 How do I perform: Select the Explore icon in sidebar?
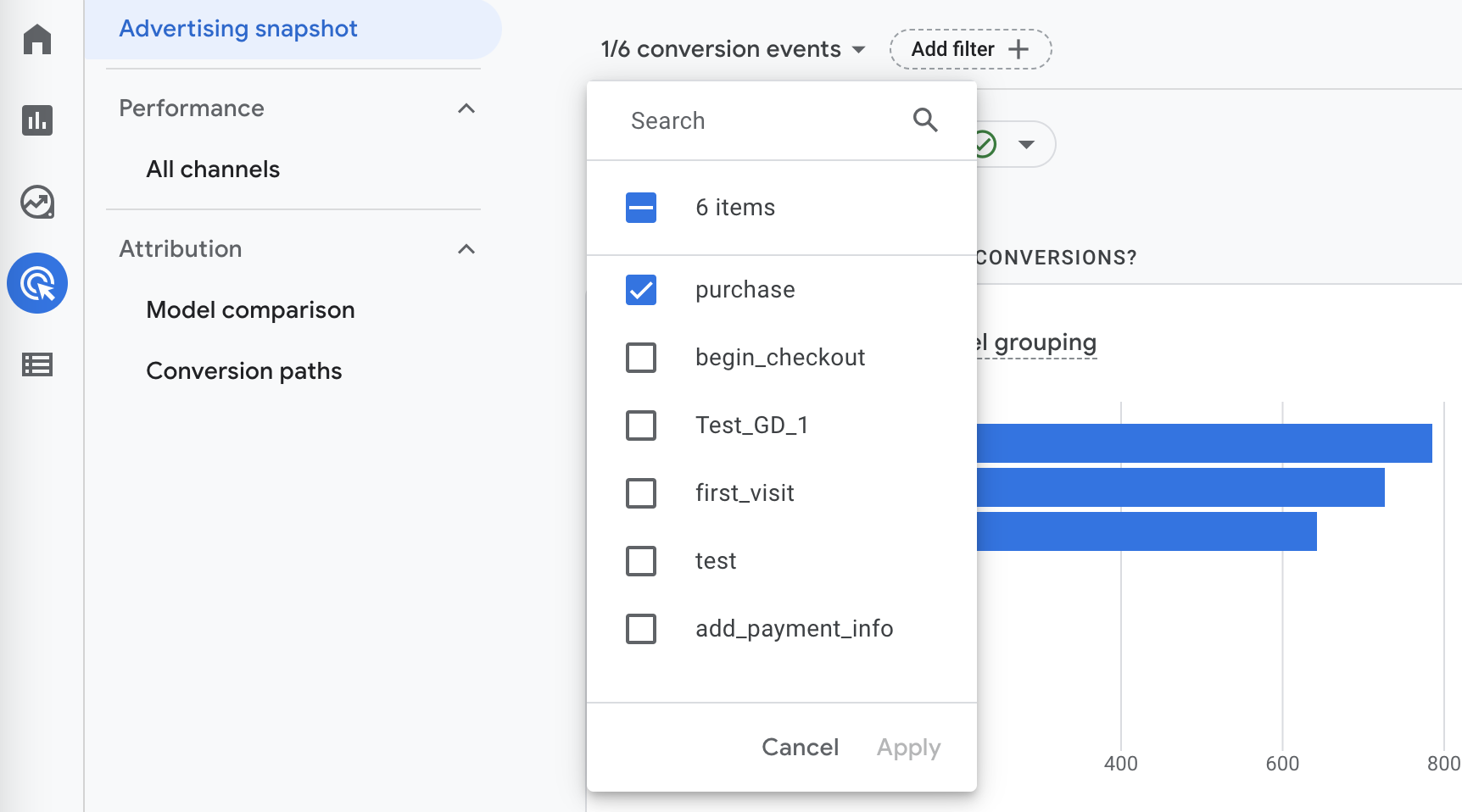(x=37, y=203)
